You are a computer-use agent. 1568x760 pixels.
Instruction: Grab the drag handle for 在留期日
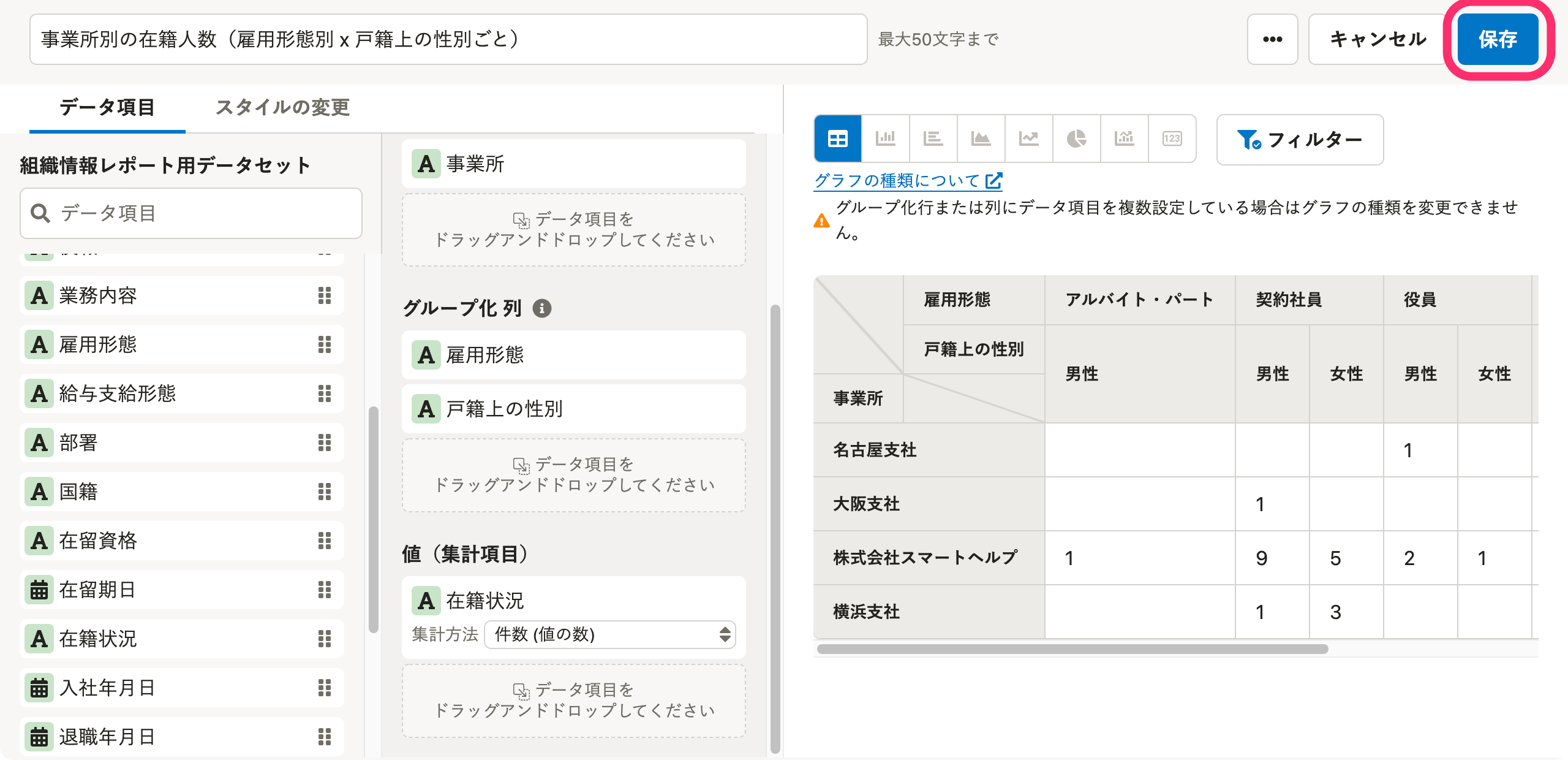325,590
